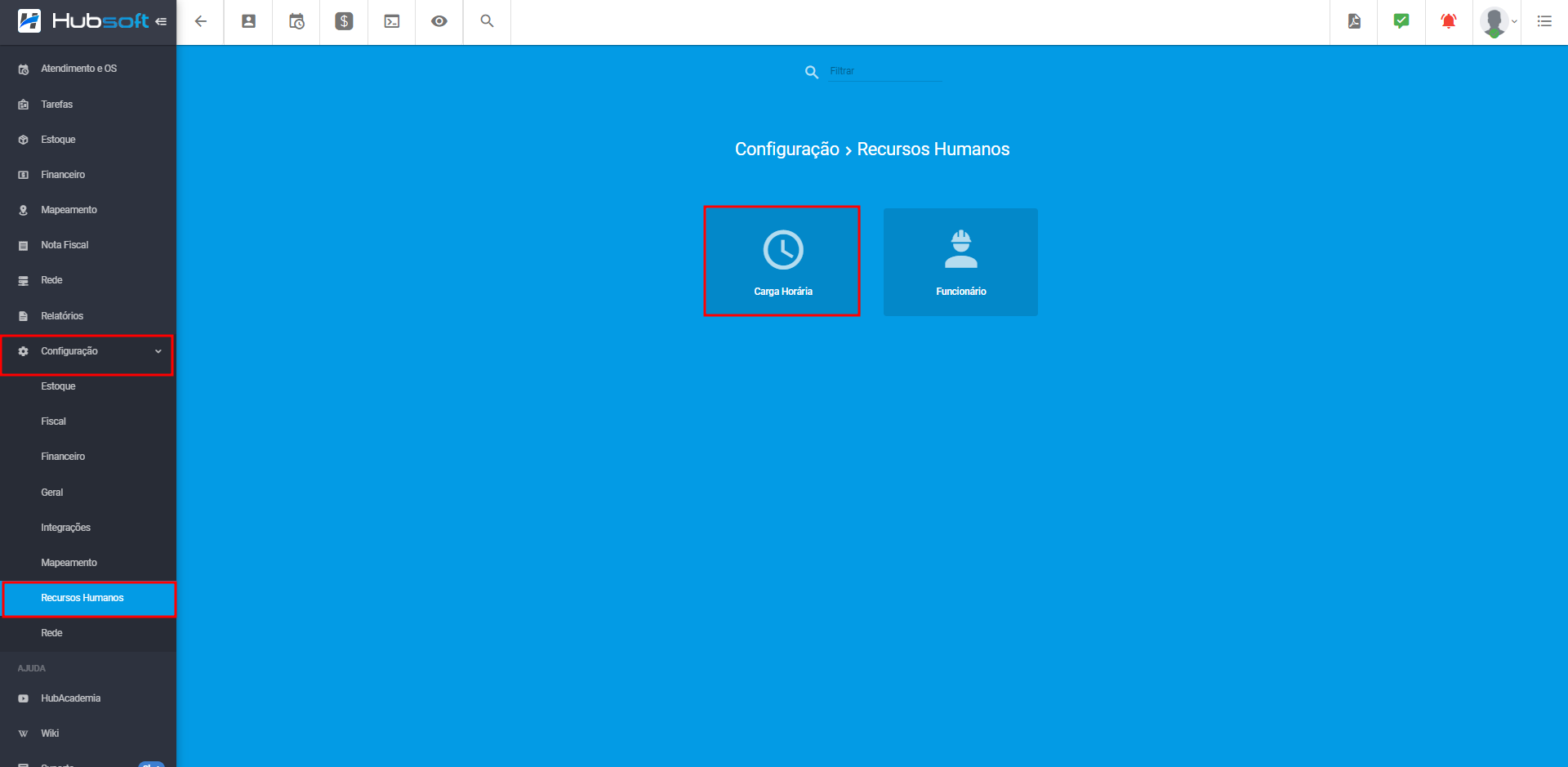The height and width of the screenshot is (767, 1568).
Task: Open the Wiki help link
Action: click(x=88, y=734)
